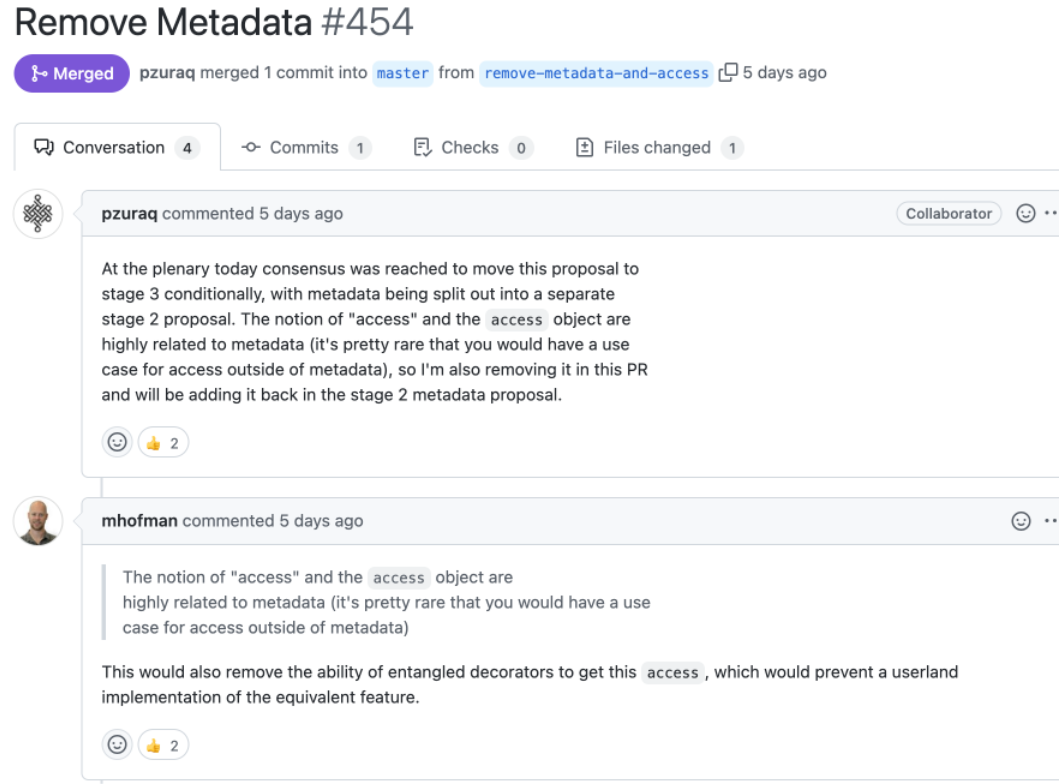Click the purple Merged status badge

click(x=72, y=74)
